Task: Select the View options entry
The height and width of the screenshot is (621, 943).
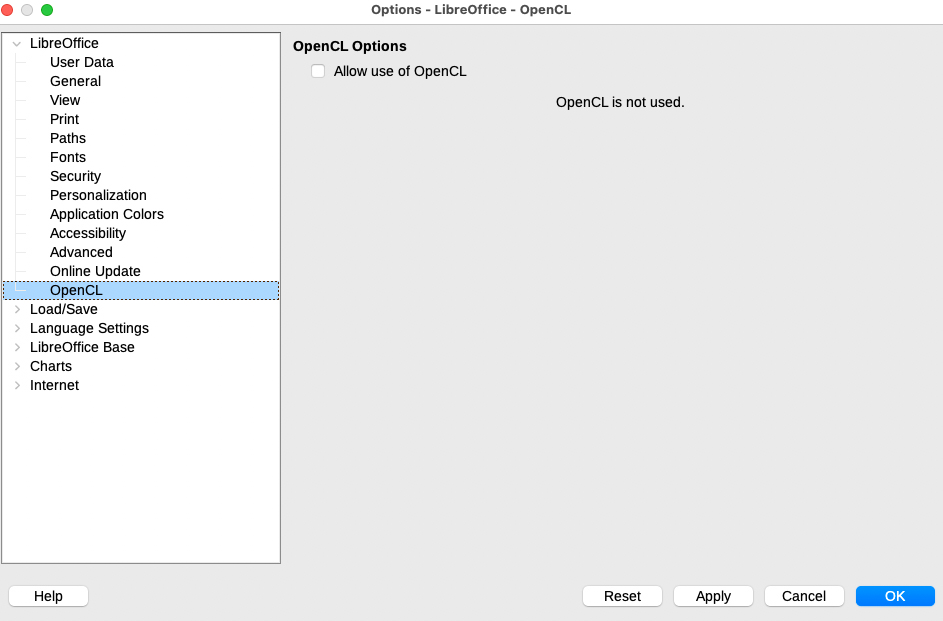Action: click(65, 100)
